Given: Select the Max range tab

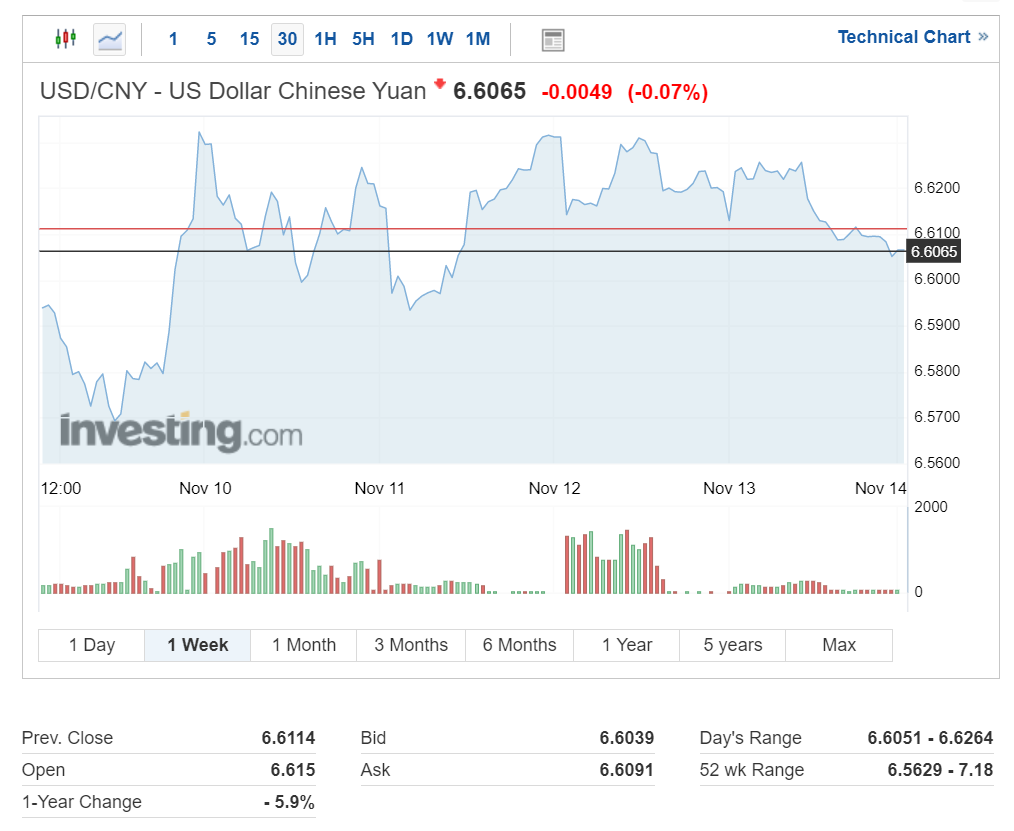Looking at the screenshot, I should (x=839, y=645).
